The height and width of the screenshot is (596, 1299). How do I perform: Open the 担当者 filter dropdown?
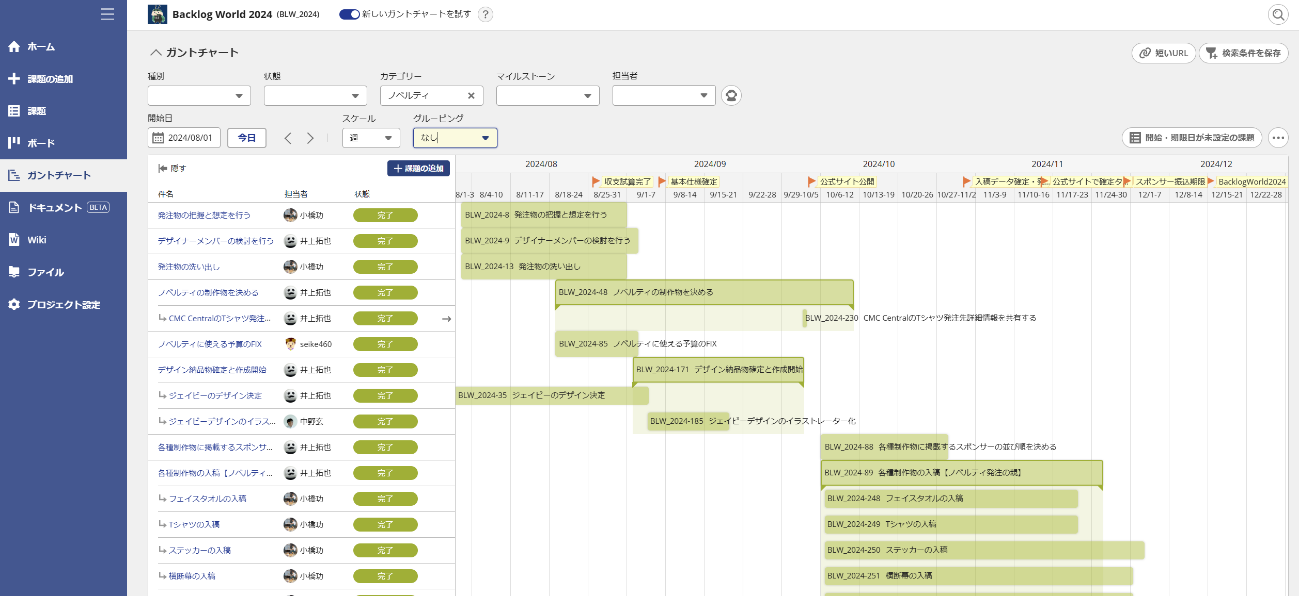(x=664, y=96)
